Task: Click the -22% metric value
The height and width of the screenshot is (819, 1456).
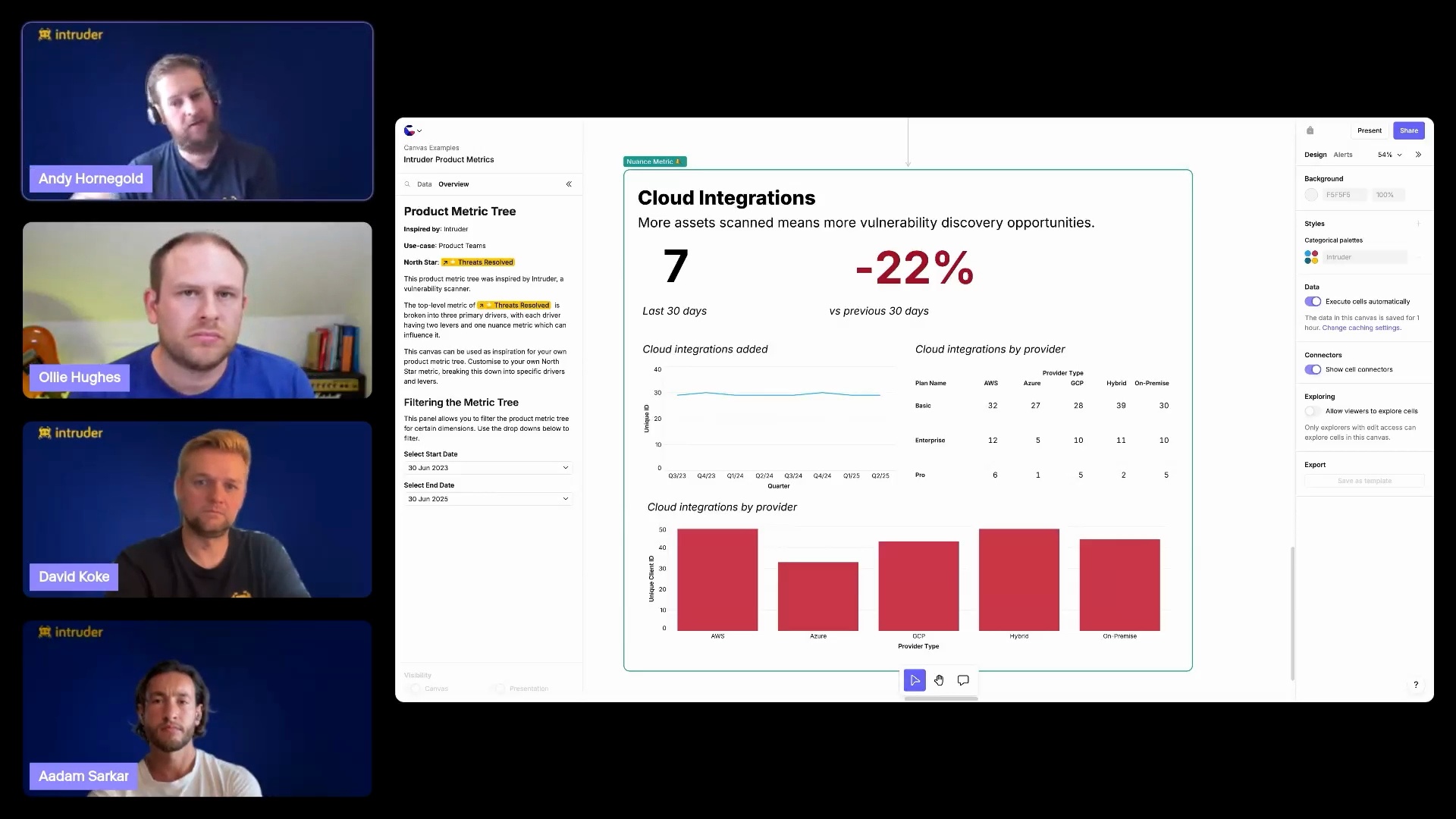Action: coord(914,268)
